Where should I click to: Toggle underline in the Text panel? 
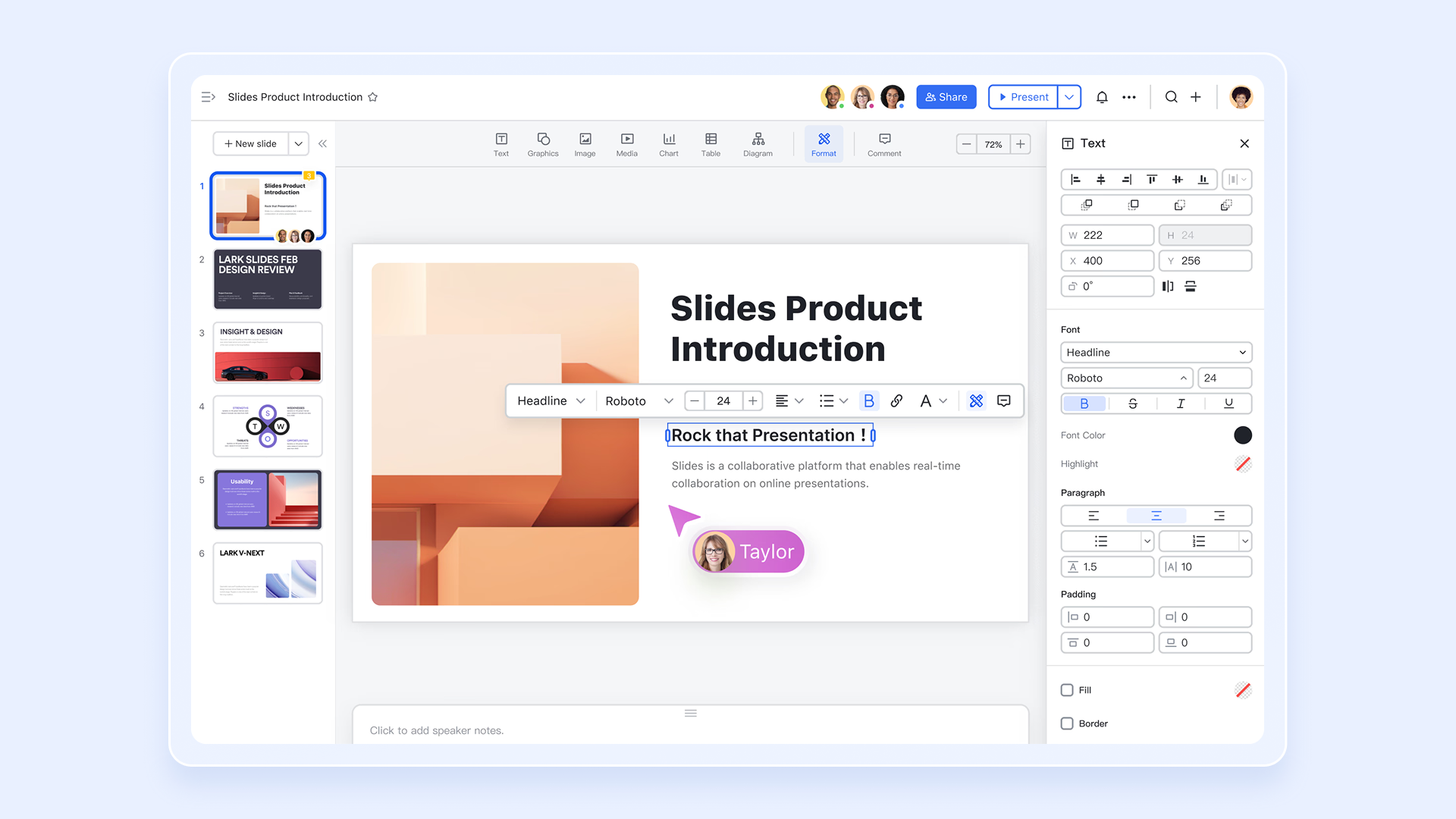[1228, 403]
